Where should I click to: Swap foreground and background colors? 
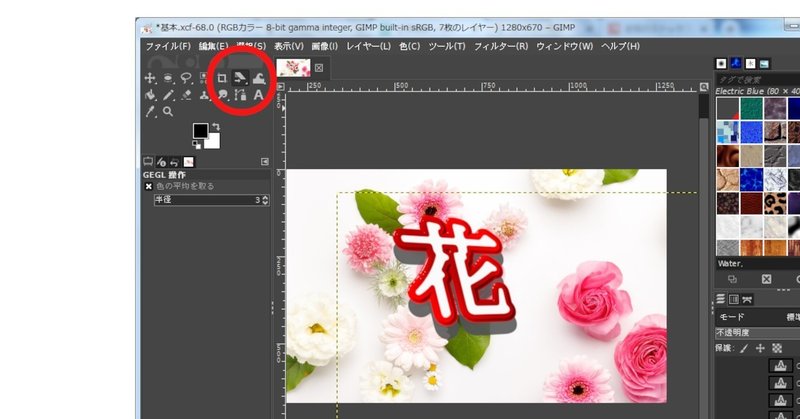216,127
